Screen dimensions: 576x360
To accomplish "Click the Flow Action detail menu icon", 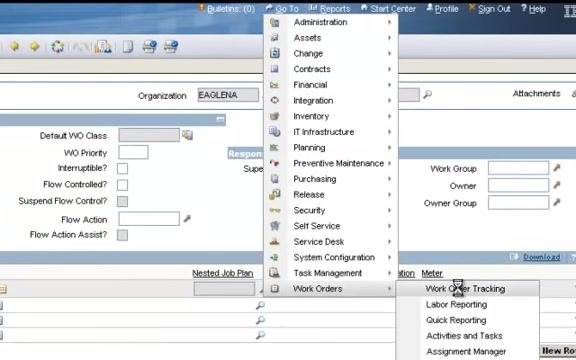I will (187, 219).
